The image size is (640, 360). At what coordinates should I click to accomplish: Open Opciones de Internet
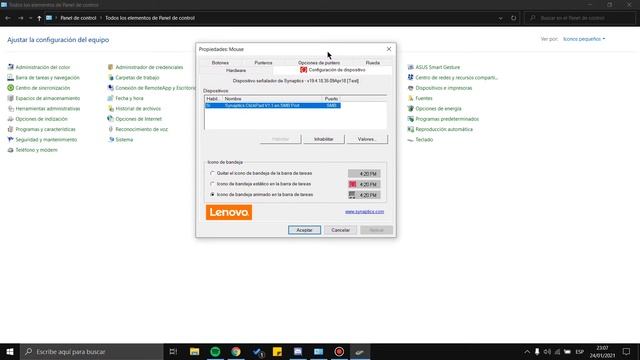[x=135, y=119]
